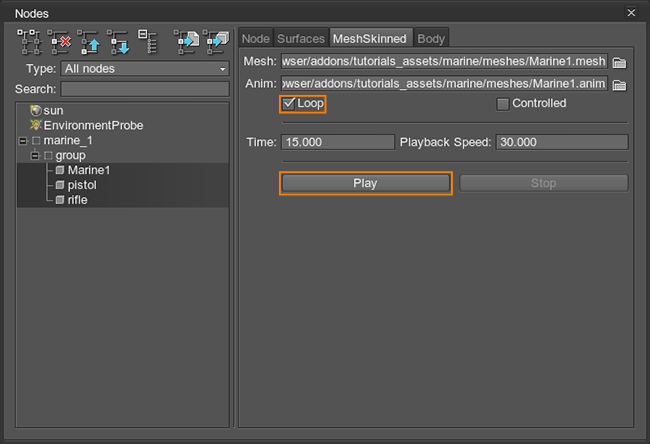The width and height of the screenshot is (650, 444).
Task: Collapse the group tree node
Action: [35, 156]
